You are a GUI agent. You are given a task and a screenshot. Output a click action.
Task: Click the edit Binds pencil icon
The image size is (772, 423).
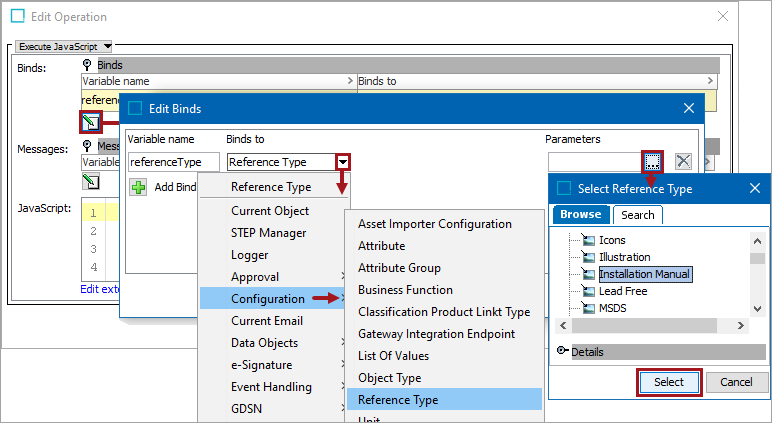coord(91,122)
